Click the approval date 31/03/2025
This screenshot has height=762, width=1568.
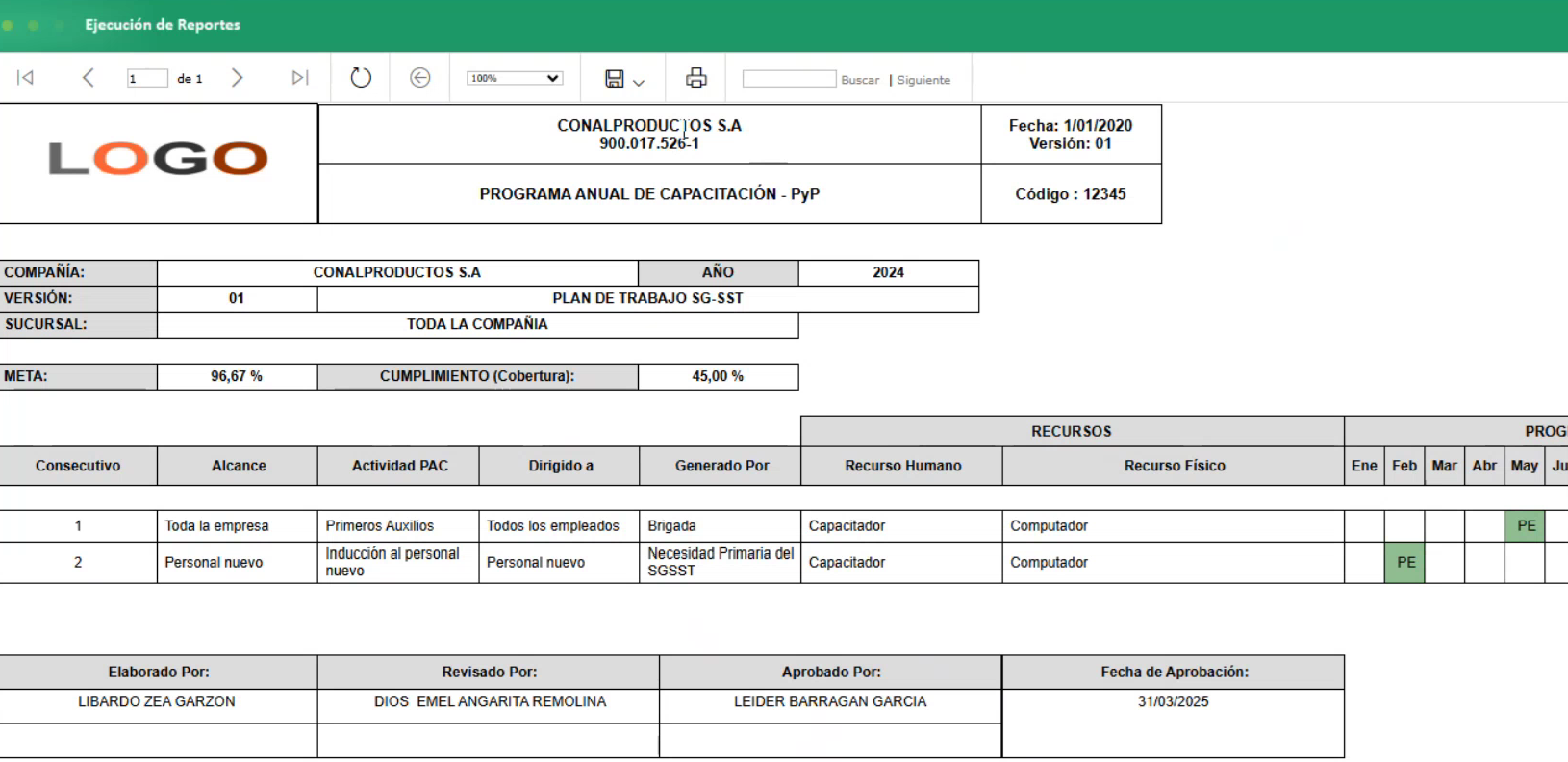pos(1174,702)
